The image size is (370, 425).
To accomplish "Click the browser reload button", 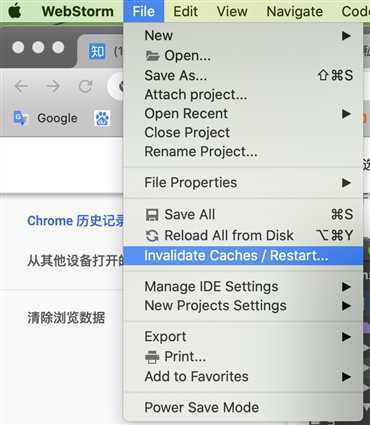I will (x=85, y=86).
